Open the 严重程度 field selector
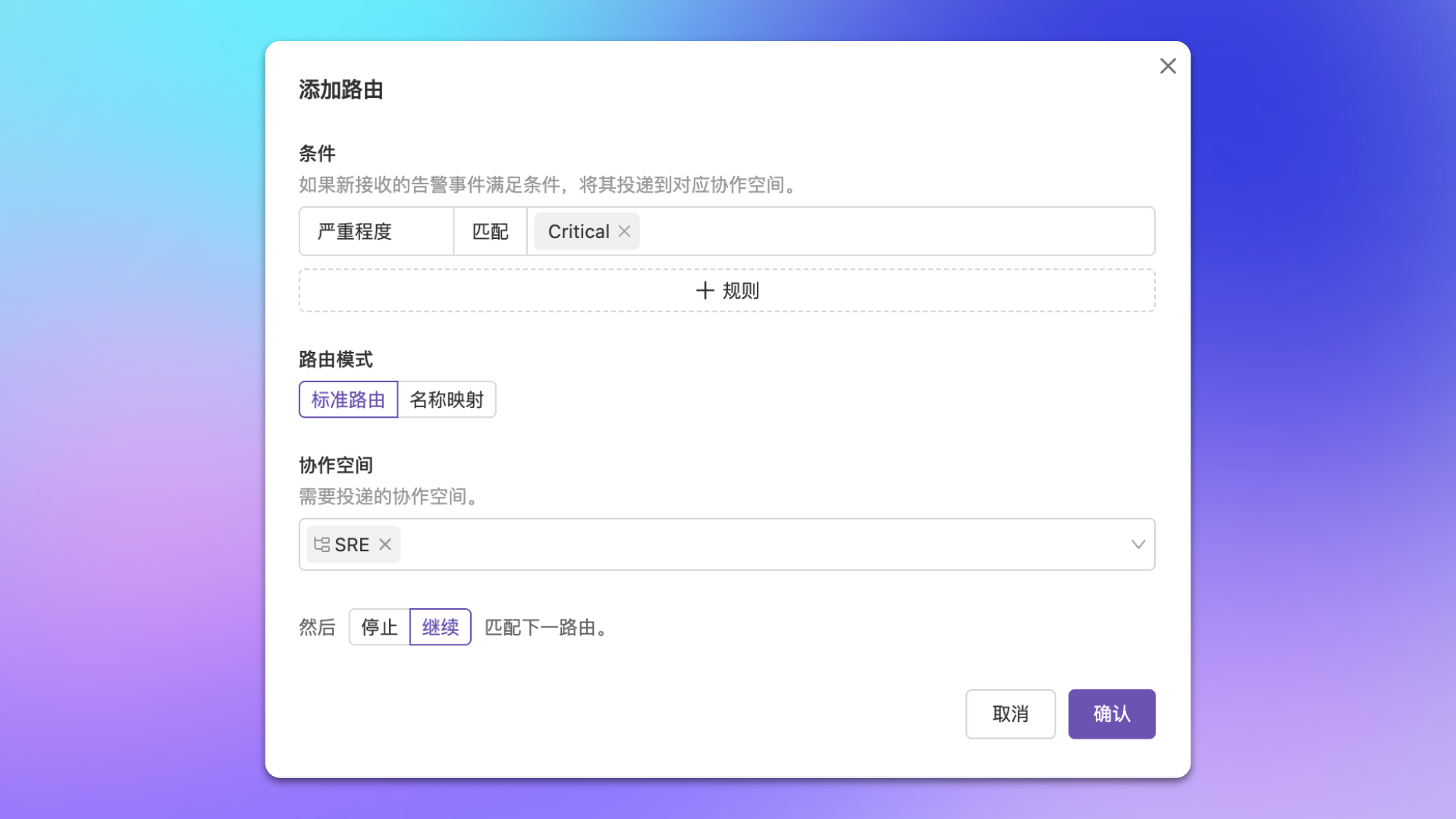Screen dimensions: 1456x819 click(376, 231)
